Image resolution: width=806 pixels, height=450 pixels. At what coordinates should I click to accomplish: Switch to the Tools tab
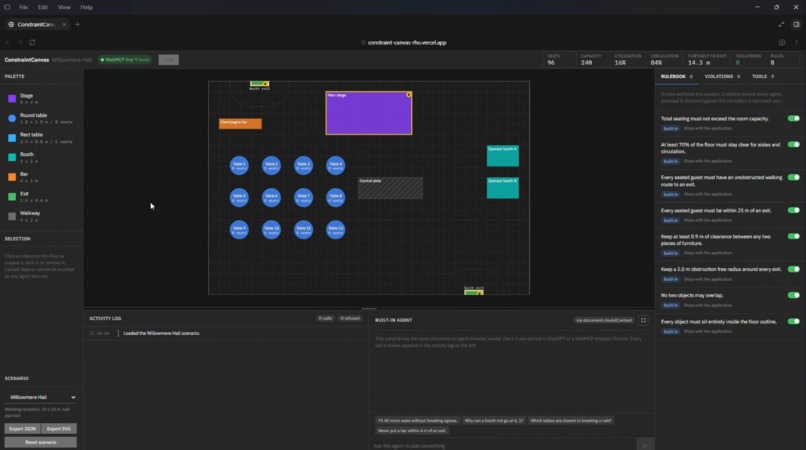coord(762,77)
